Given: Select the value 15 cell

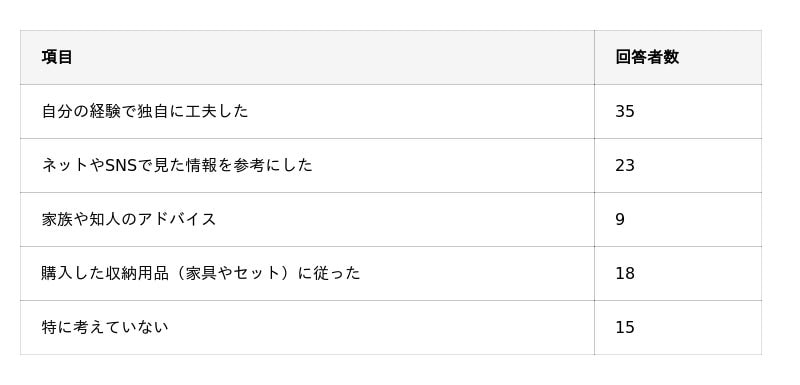Looking at the screenshot, I should 678,327.
